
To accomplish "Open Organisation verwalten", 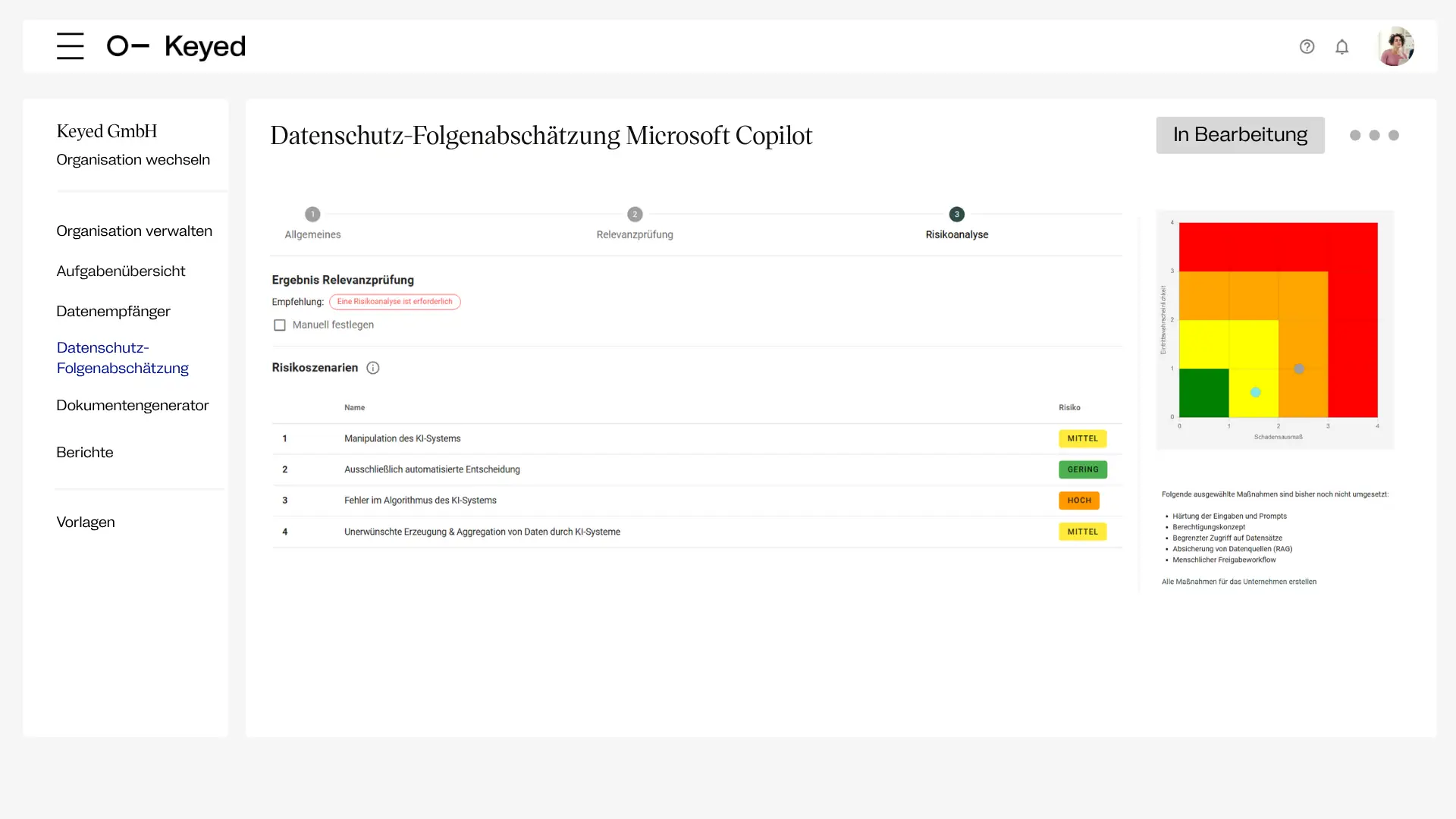I will click(x=134, y=231).
